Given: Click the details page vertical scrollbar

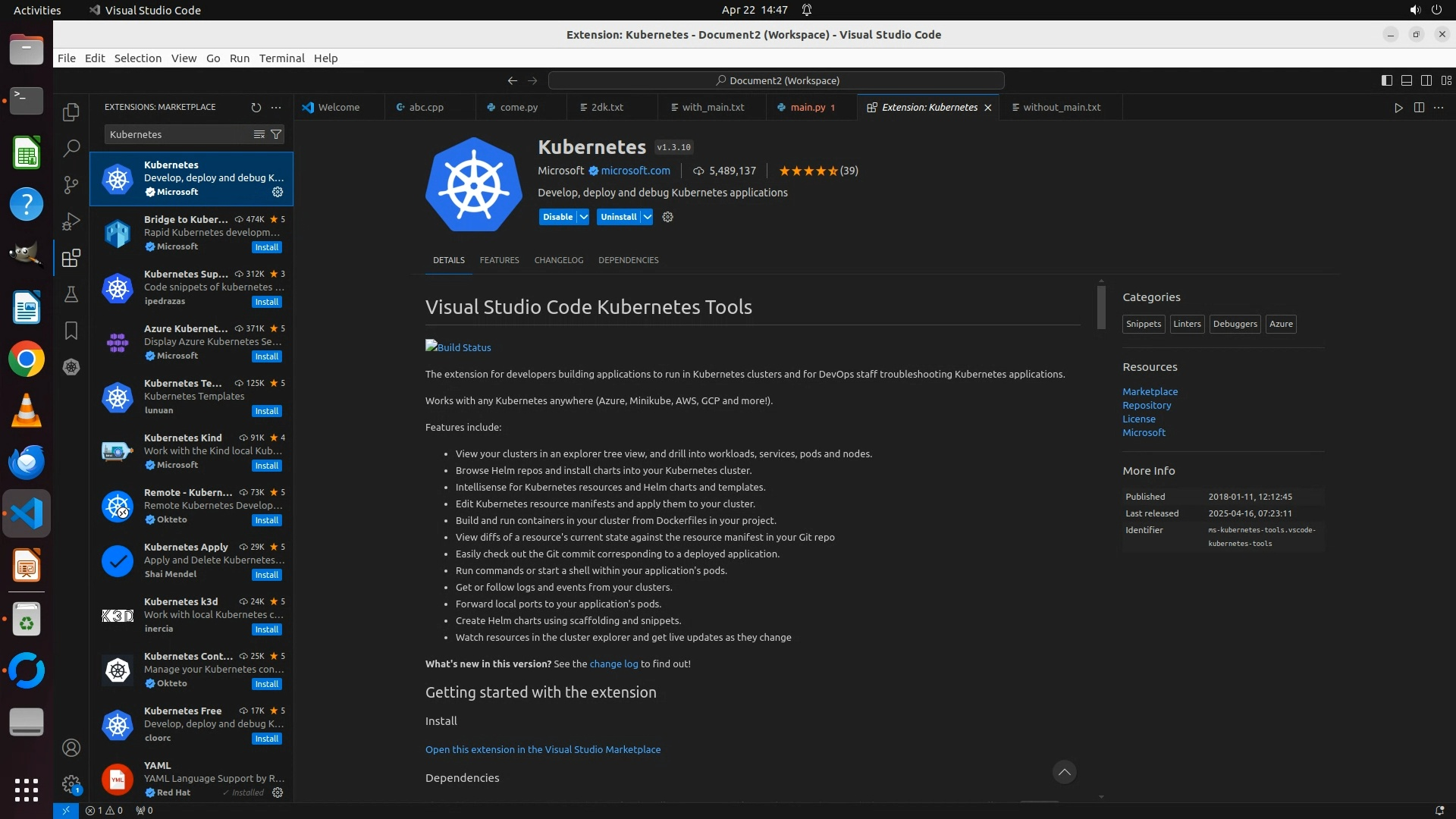Looking at the screenshot, I should pyautogui.click(x=1101, y=306).
